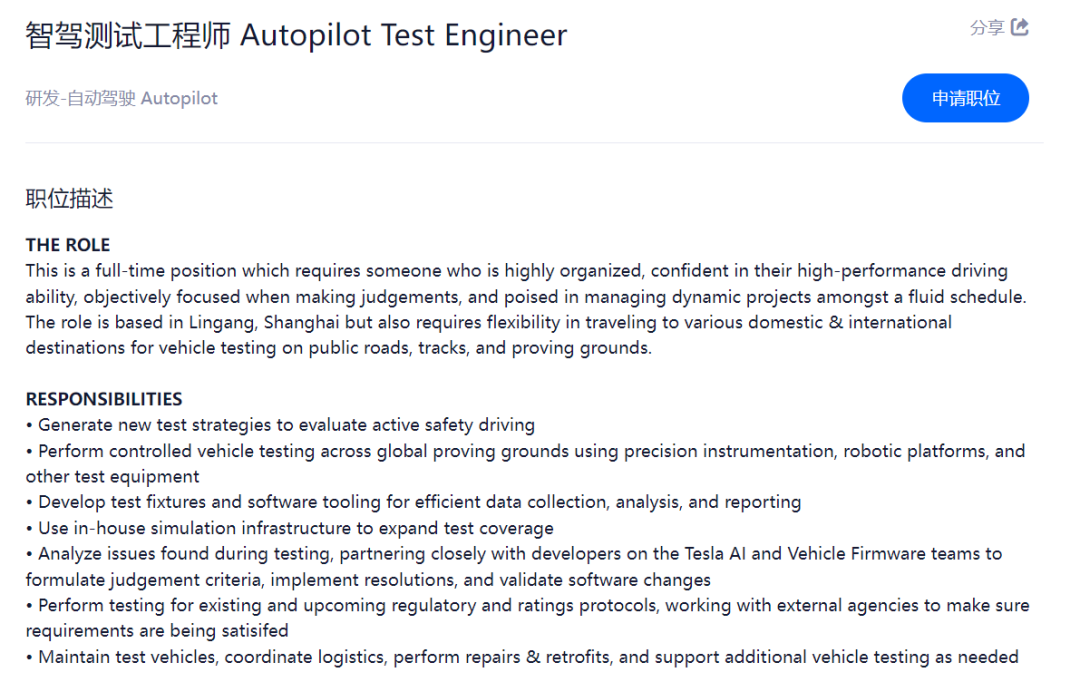Open the 研发-自动驾驶 Autopilot department label
Image resolution: width=1080 pixels, height=682 pixels.
click(x=121, y=98)
